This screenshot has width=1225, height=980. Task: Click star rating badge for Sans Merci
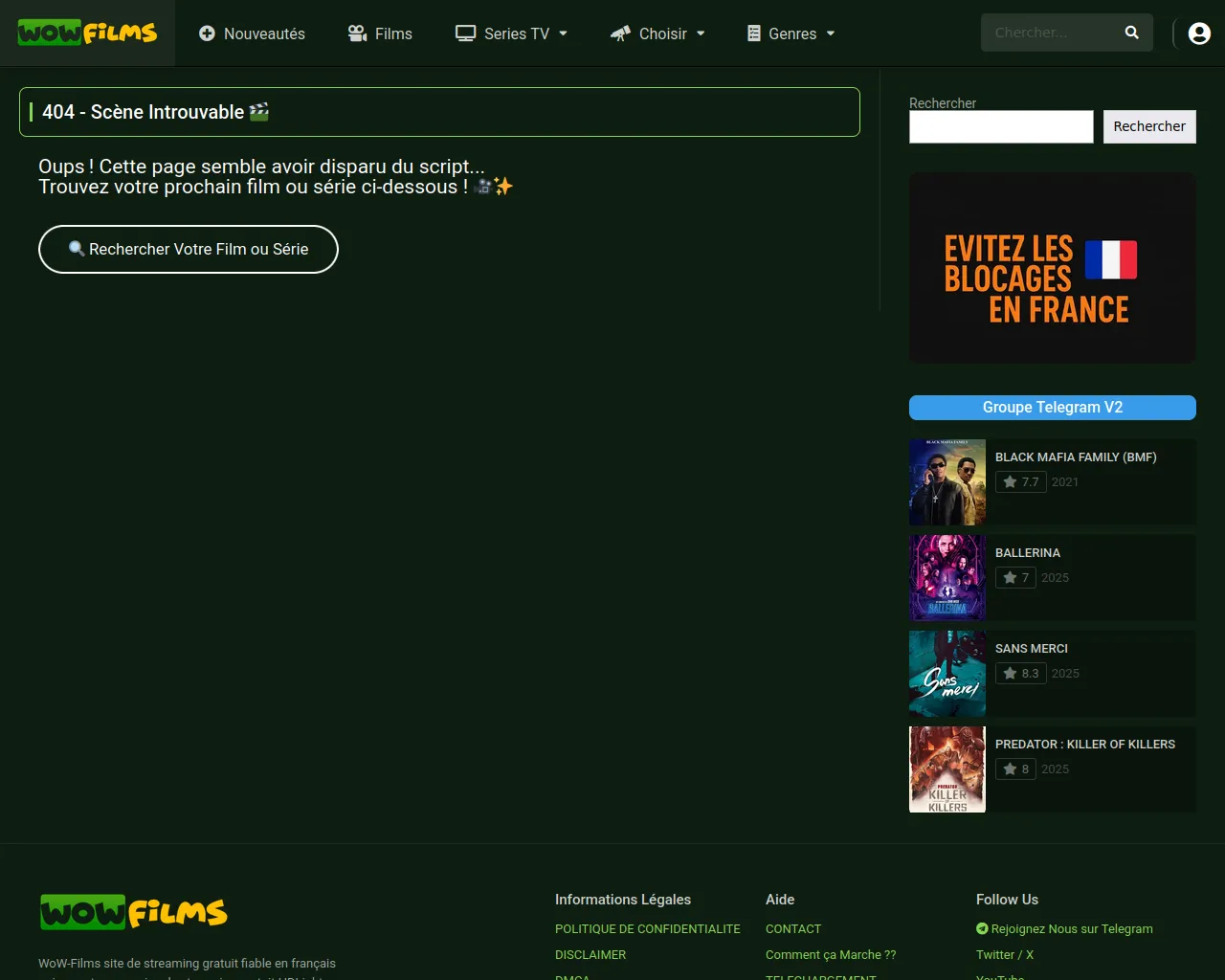point(1020,674)
